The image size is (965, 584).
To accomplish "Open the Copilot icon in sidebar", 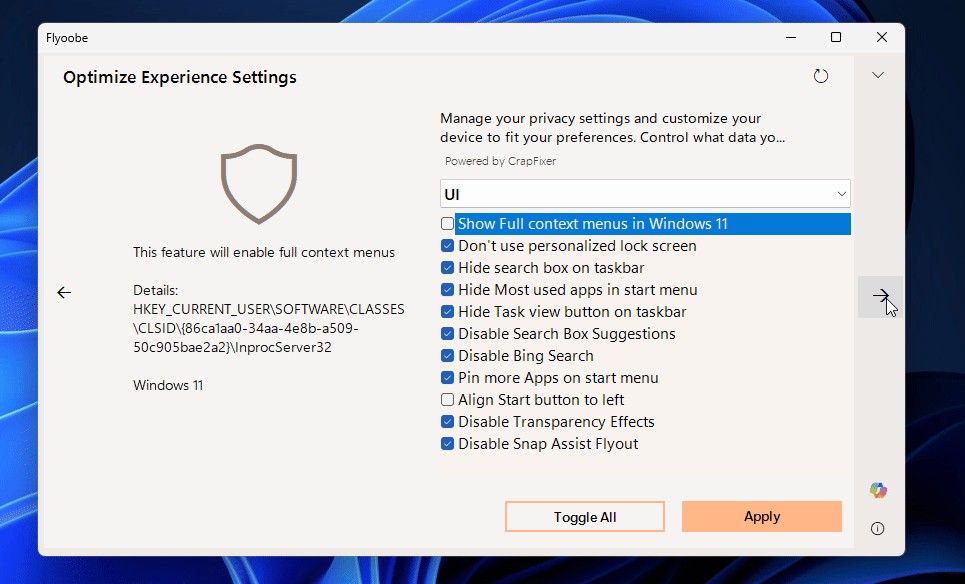I will (878, 490).
